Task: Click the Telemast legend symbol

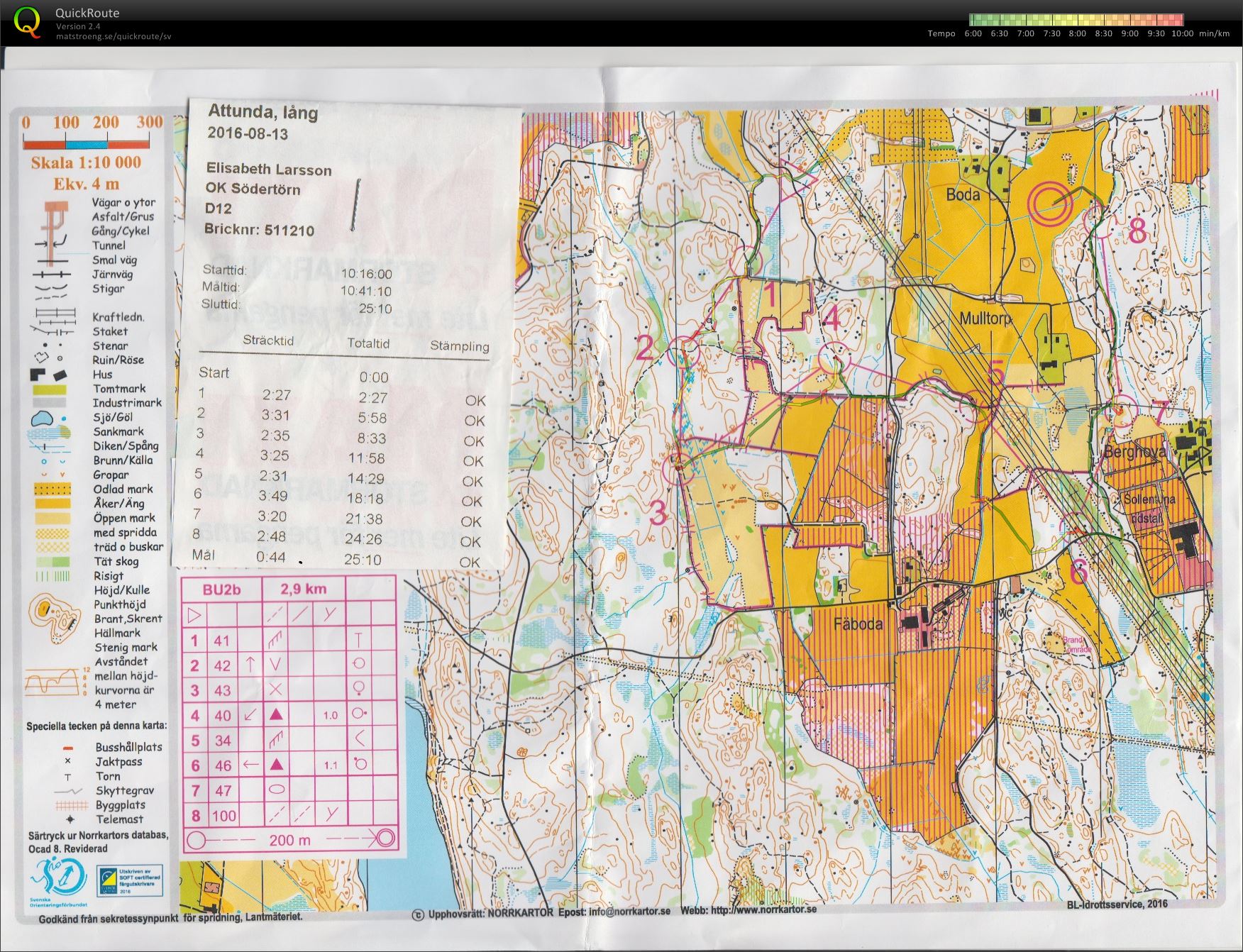Action: coord(70,819)
